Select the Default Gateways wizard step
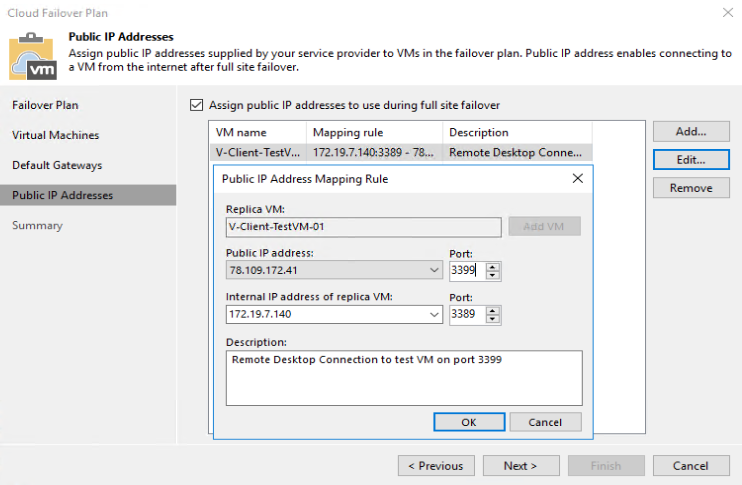Viewport: 742px width, 485px height. (x=57, y=165)
